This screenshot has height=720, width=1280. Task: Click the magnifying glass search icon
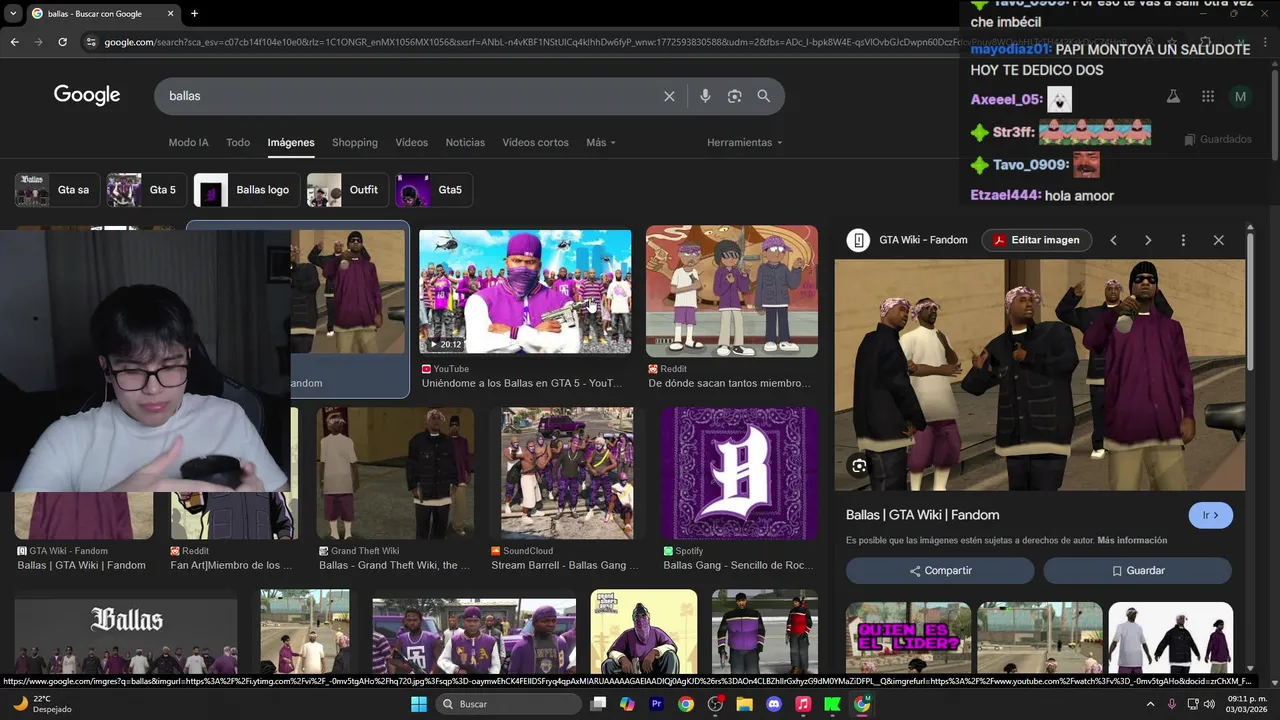pos(764,96)
